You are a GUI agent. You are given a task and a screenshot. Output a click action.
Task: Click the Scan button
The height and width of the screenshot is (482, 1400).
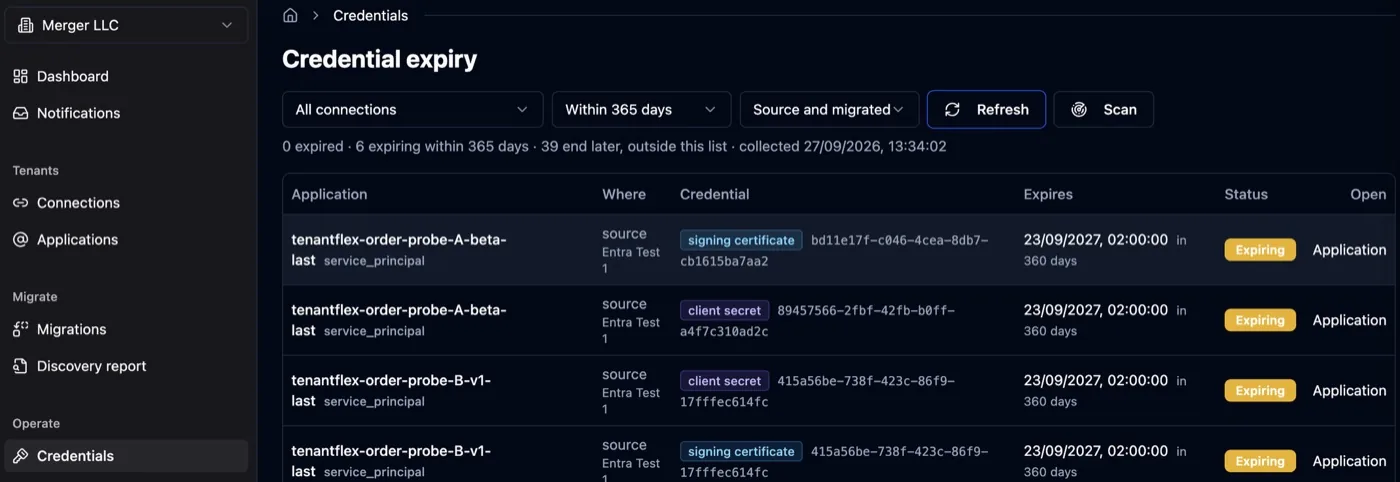1104,110
